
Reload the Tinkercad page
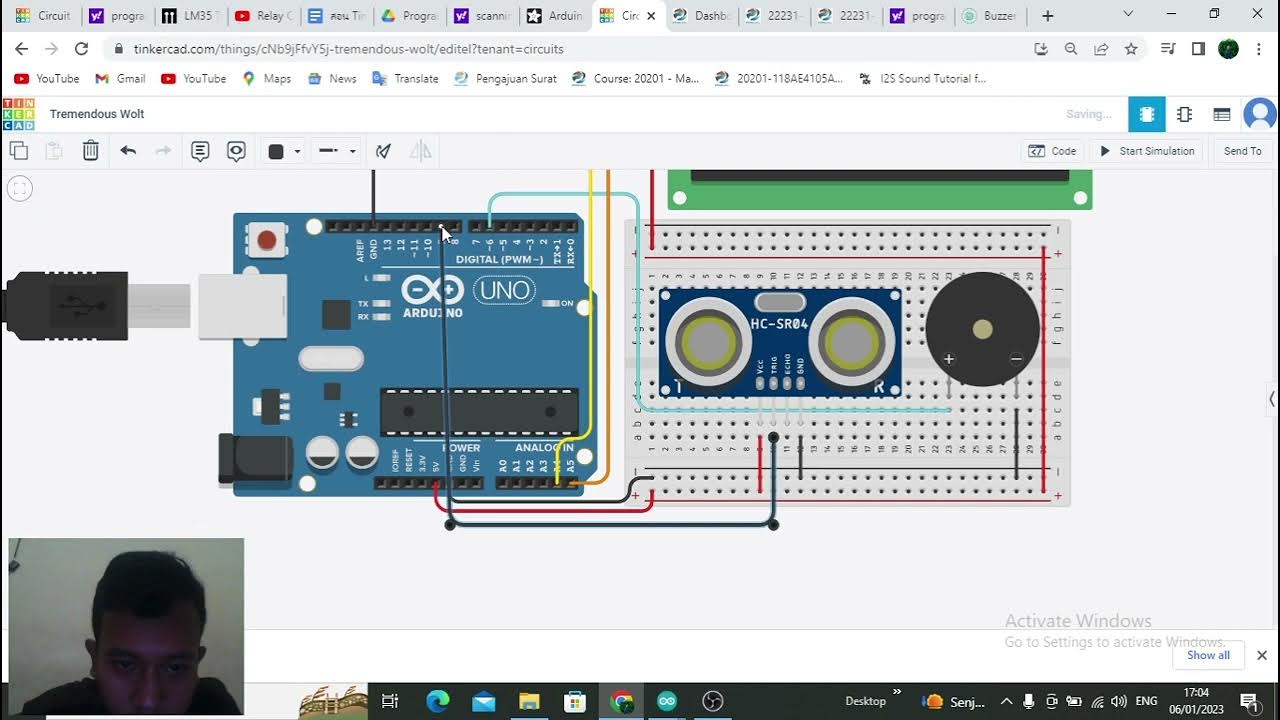pyautogui.click(x=82, y=49)
